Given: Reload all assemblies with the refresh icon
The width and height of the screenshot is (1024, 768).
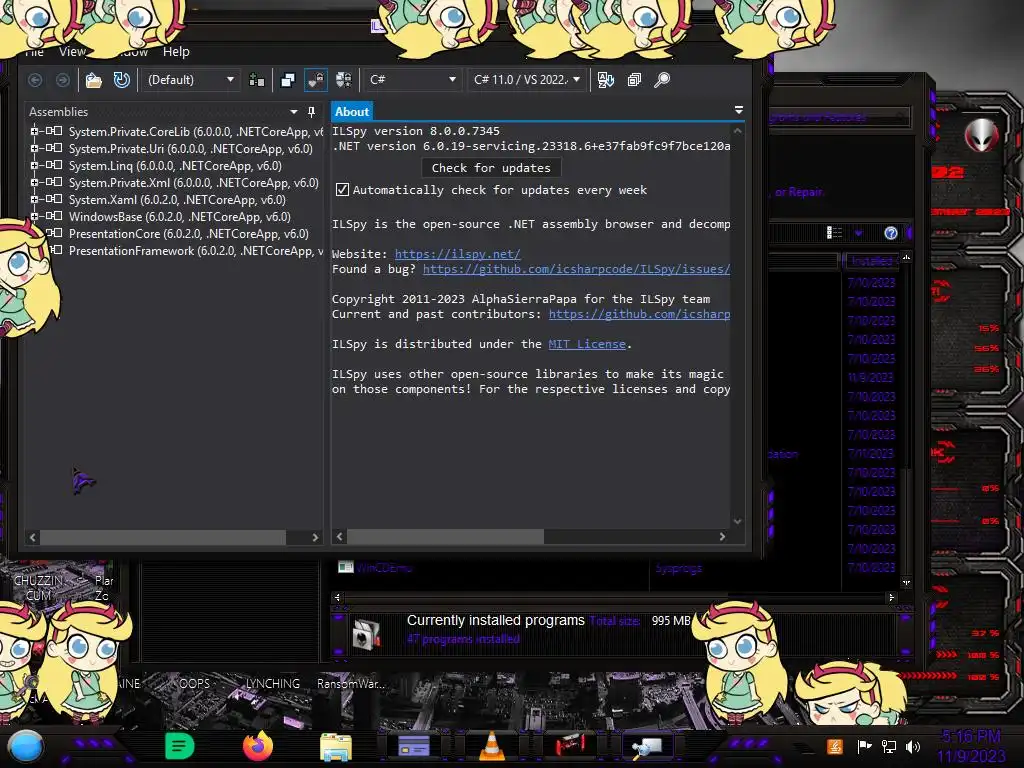Looking at the screenshot, I should tap(121, 80).
